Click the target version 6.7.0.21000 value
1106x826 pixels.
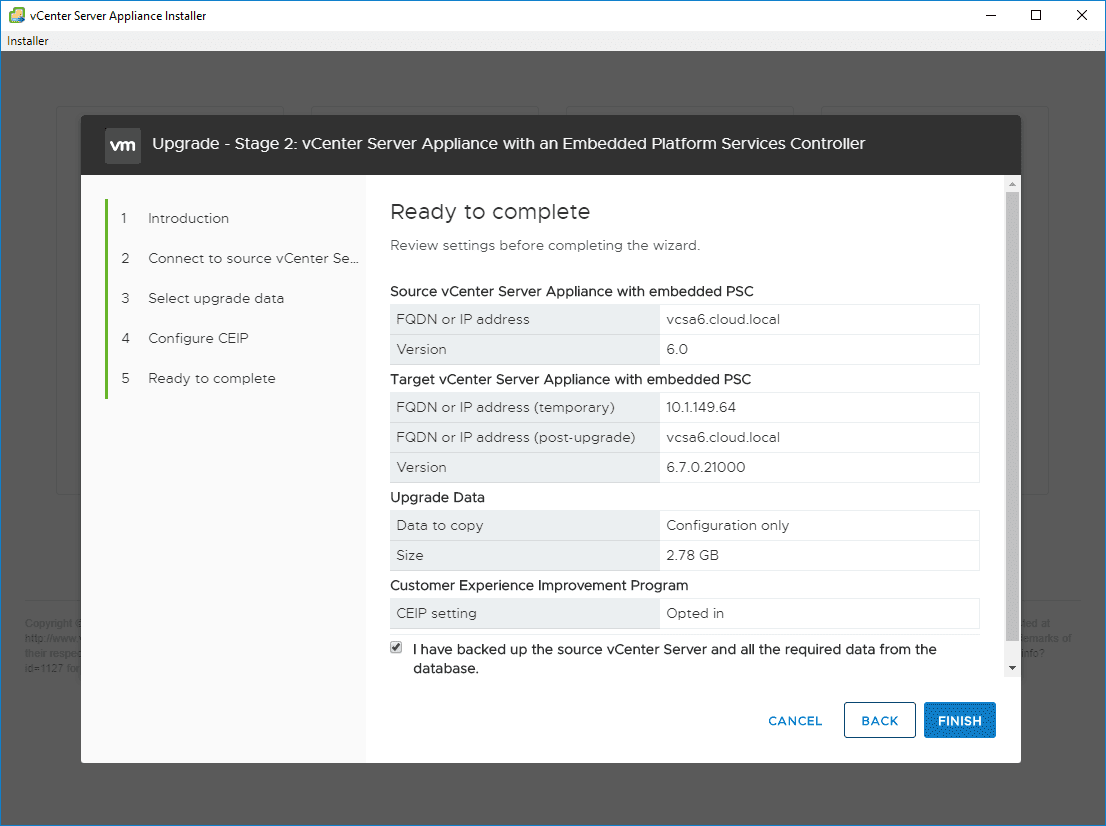click(x=705, y=467)
